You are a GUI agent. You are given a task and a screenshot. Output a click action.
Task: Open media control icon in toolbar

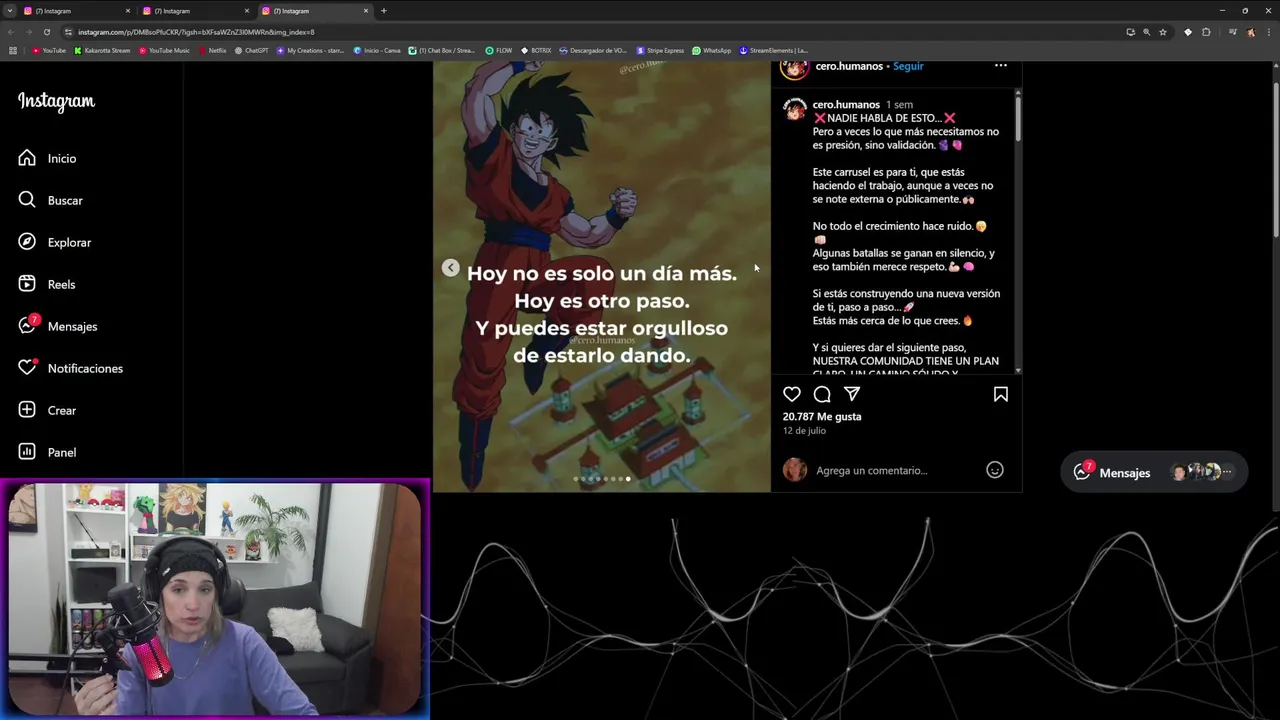[1232, 32]
